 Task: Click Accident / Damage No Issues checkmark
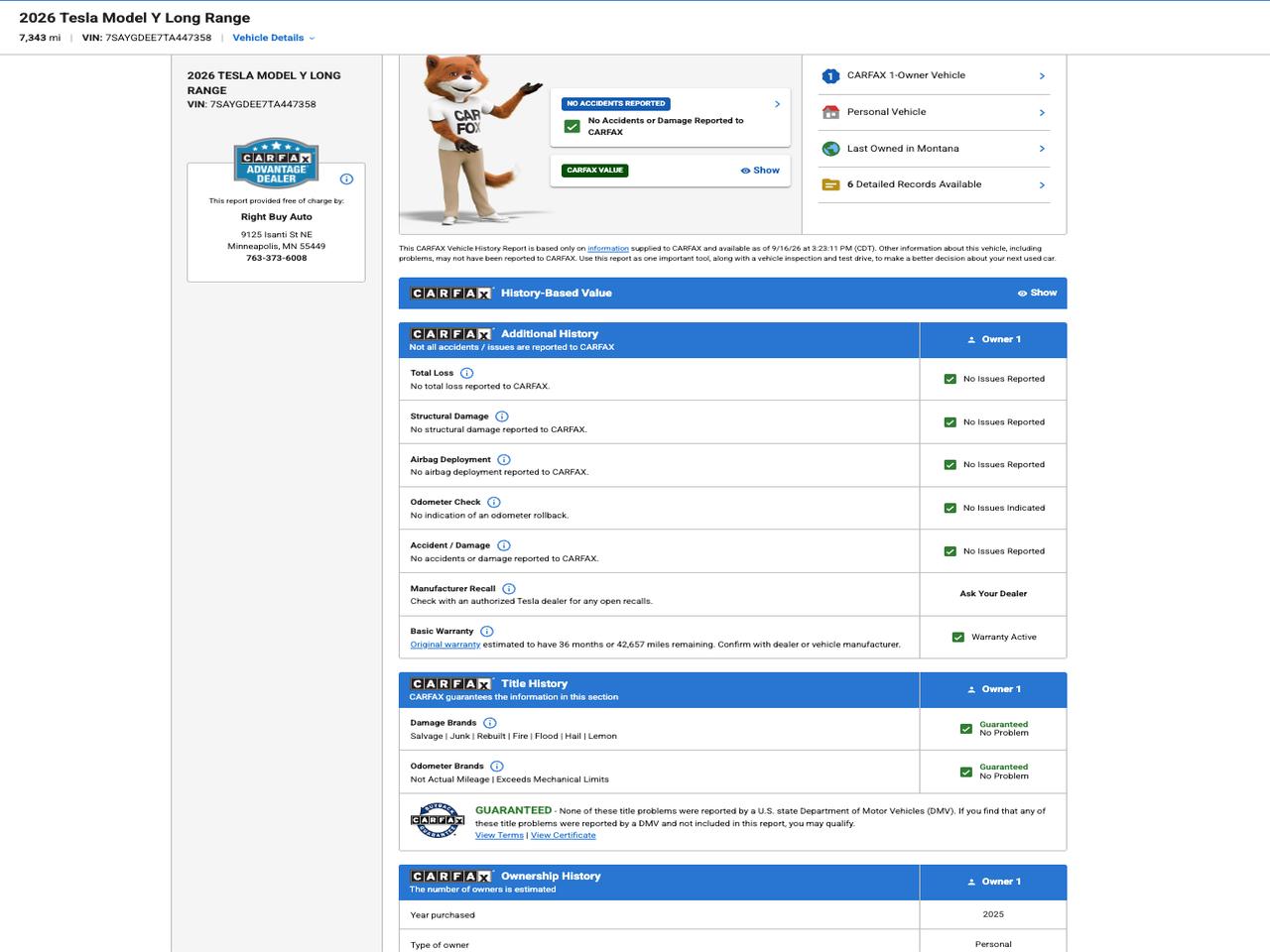click(x=951, y=551)
